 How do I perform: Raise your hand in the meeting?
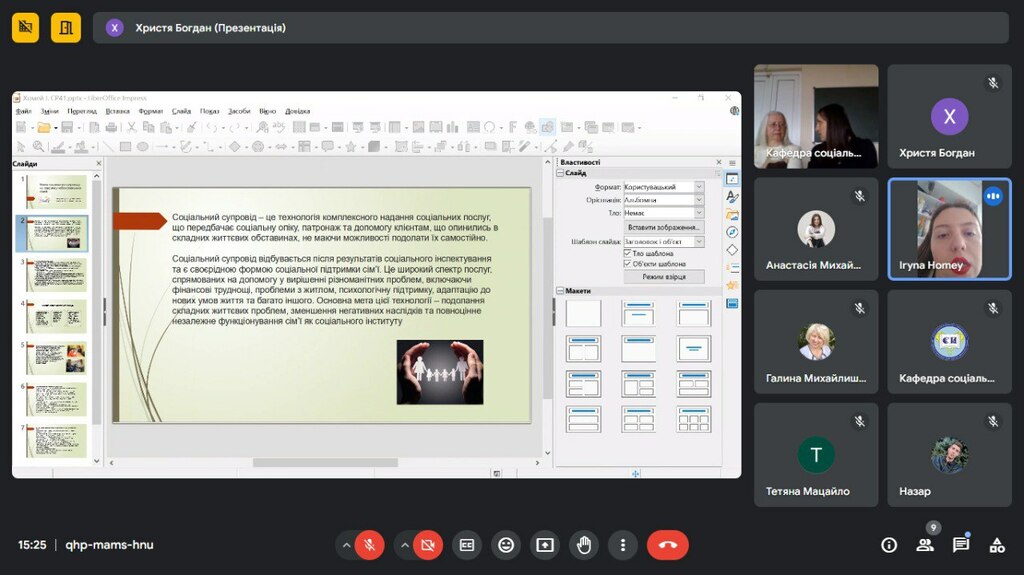click(x=584, y=545)
